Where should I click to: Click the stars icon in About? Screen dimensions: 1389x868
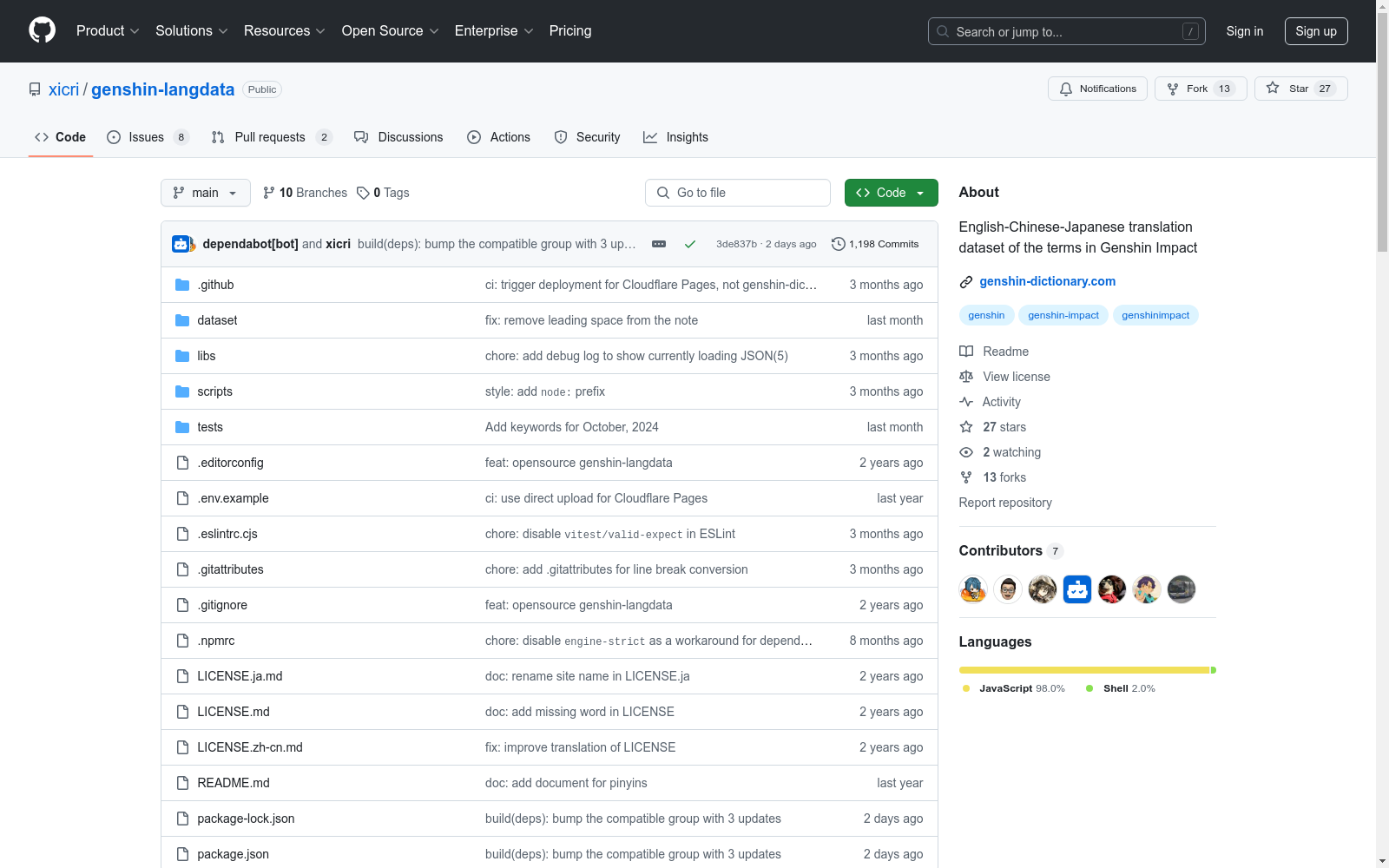click(966, 427)
